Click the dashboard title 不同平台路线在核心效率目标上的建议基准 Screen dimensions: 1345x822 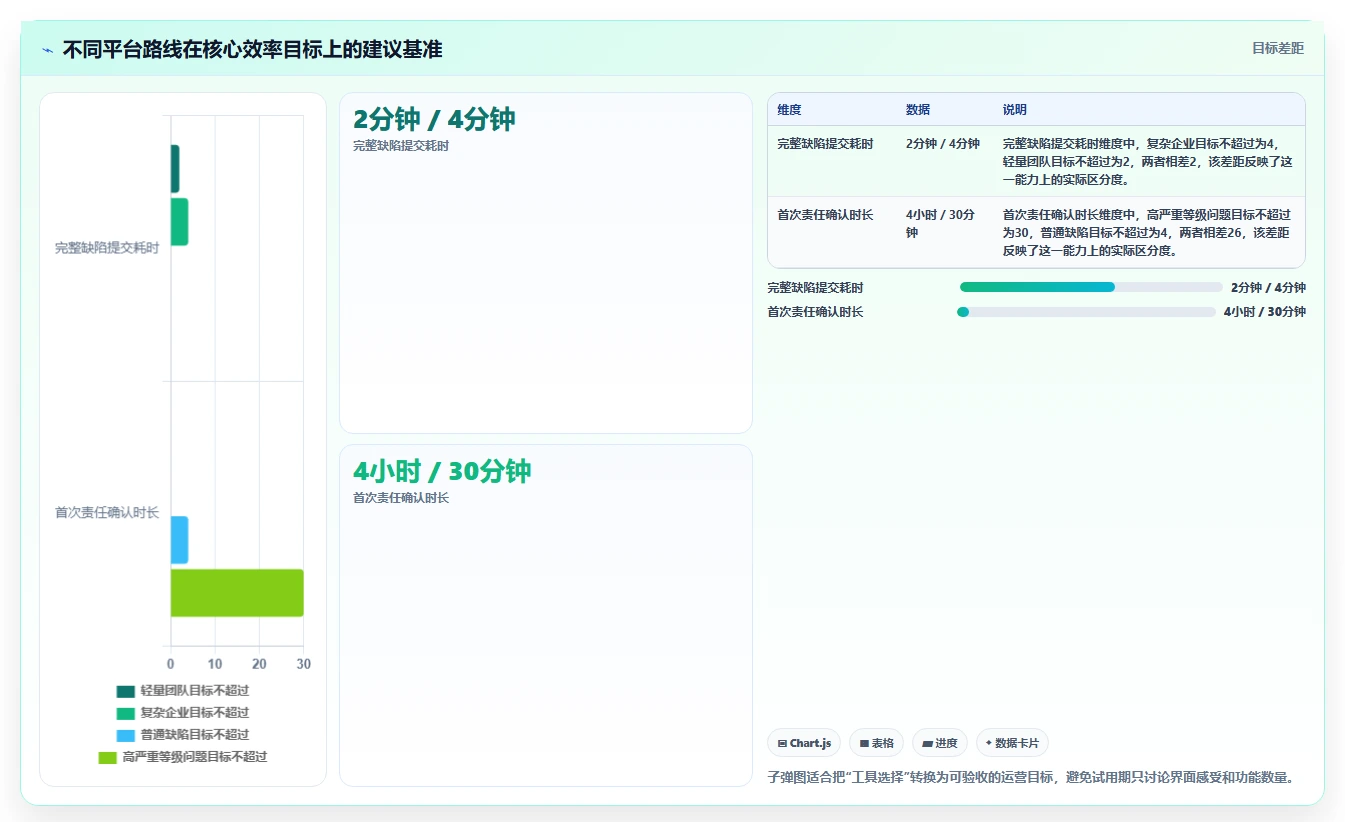click(252, 49)
